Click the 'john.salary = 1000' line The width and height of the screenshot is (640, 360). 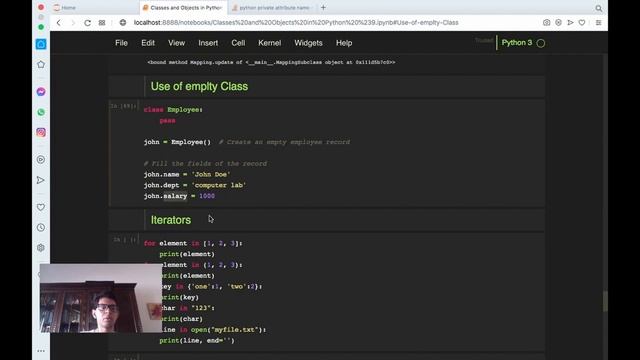coord(179,196)
